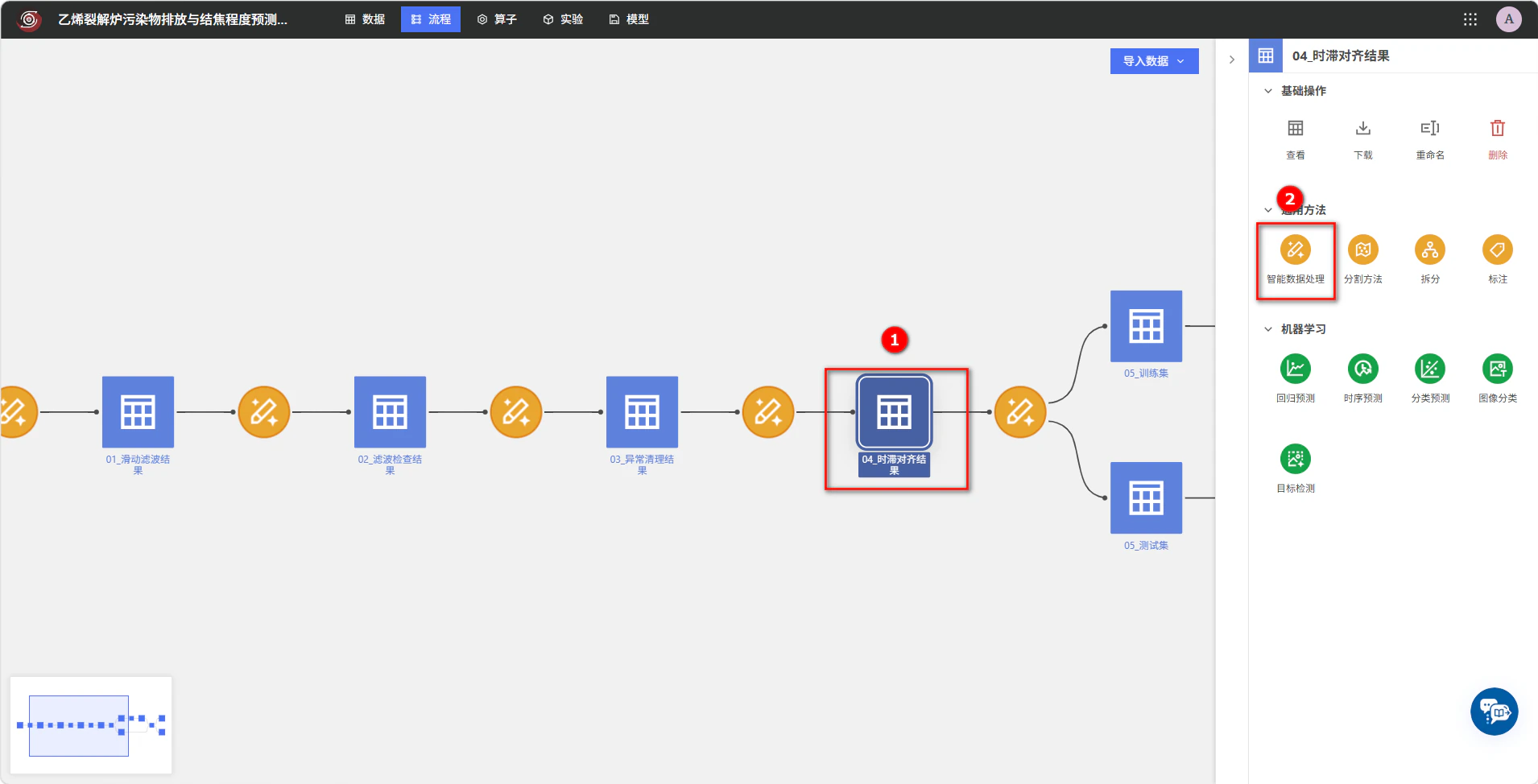Open the 导入数据 dropdown
The image size is (1538, 784).
pos(1154,61)
